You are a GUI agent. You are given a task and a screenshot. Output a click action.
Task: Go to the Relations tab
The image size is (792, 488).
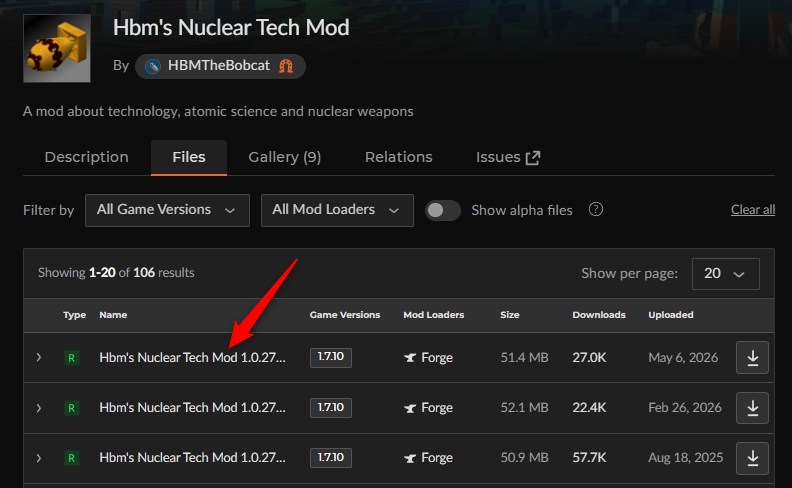tap(399, 157)
